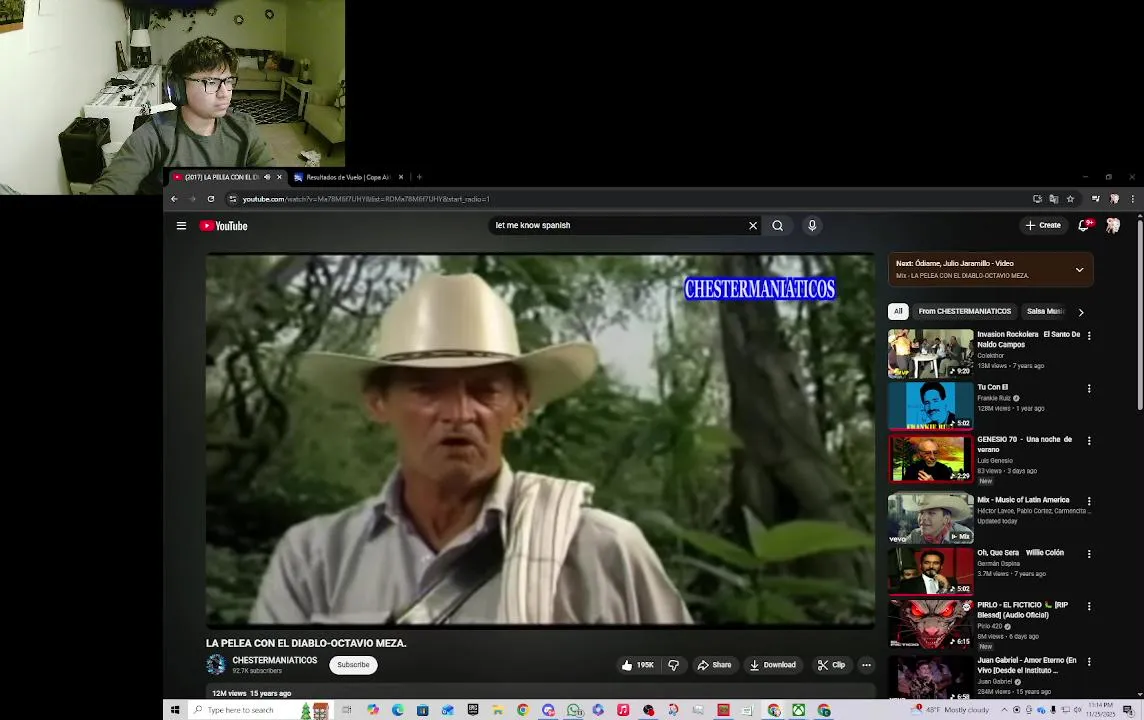Mute the tab via speaker icon

click(267, 177)
